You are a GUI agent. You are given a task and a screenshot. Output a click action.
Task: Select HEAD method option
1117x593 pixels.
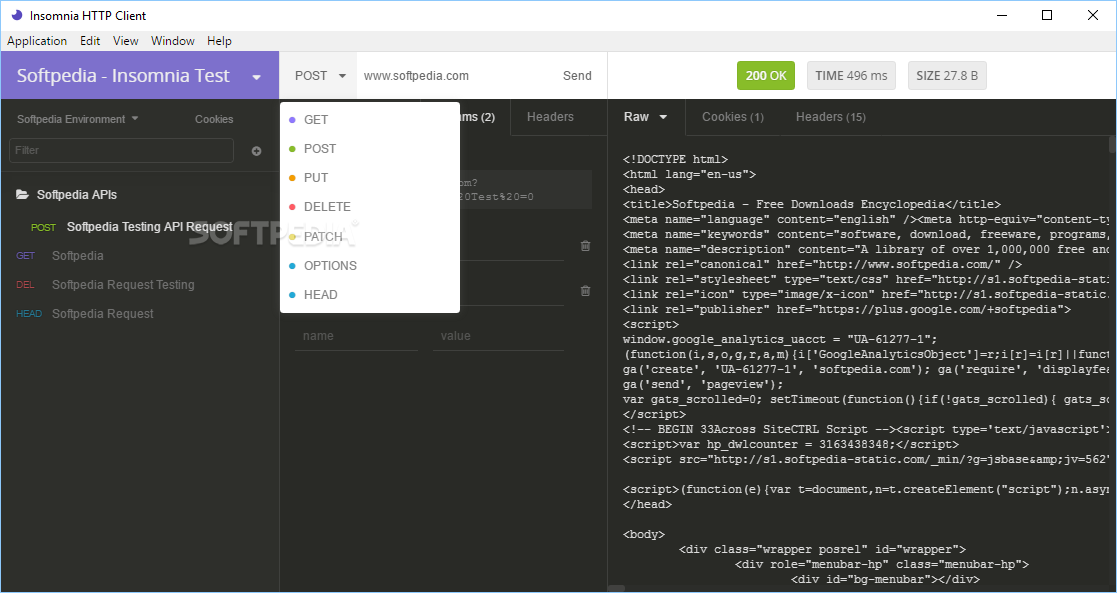coord(370,295)
